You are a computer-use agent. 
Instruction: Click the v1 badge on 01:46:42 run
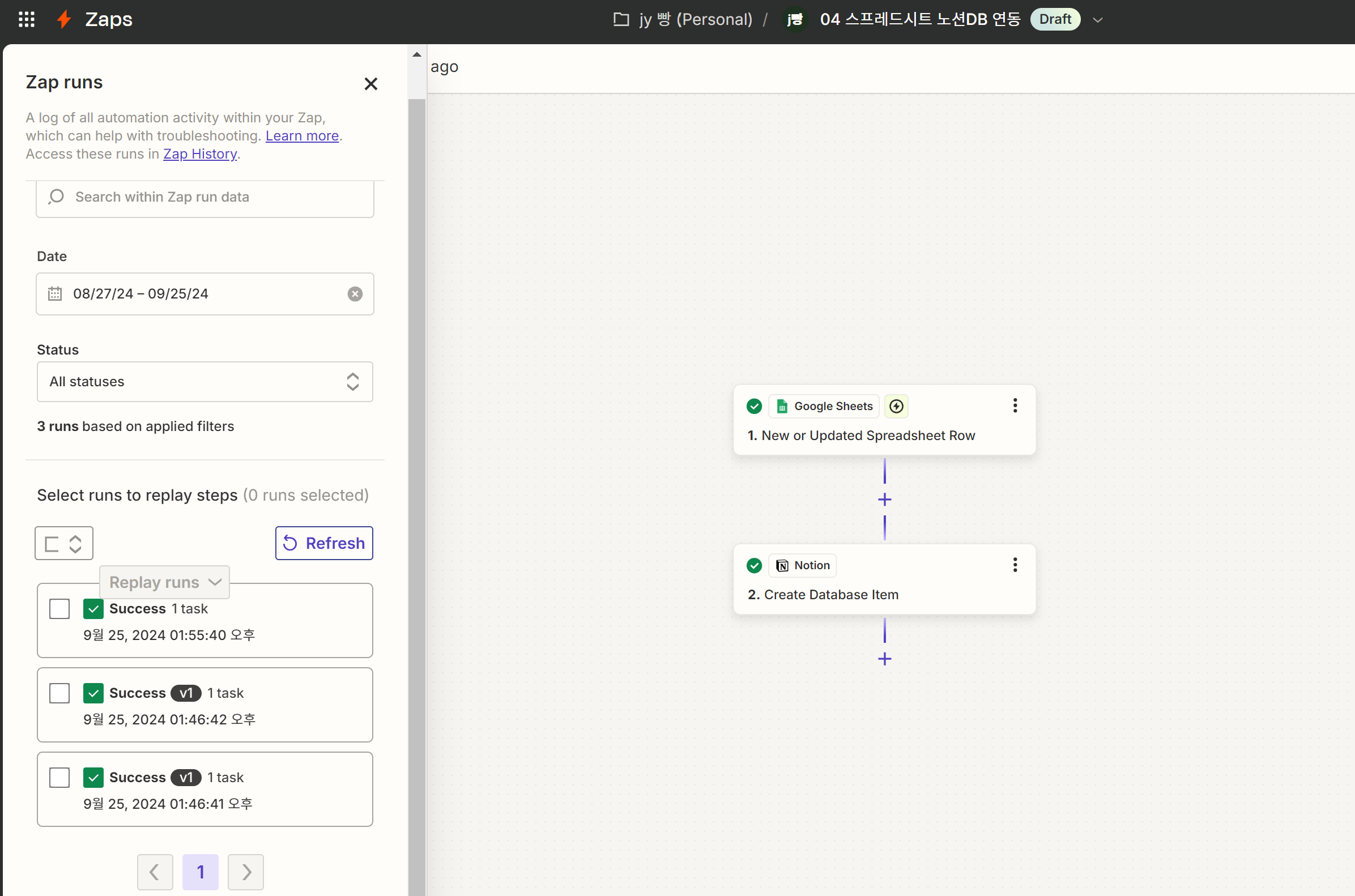point(186,693)
